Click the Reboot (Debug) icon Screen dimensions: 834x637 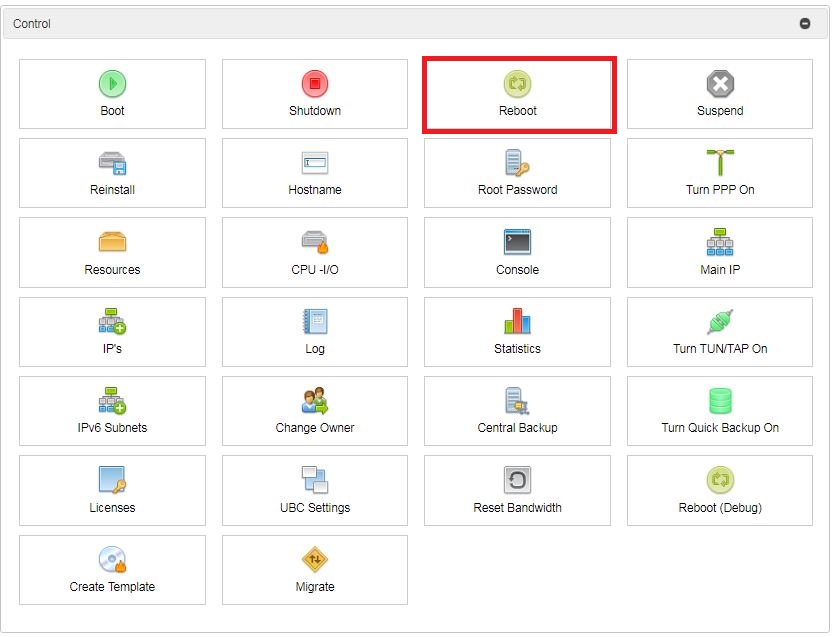coord(720,480)
